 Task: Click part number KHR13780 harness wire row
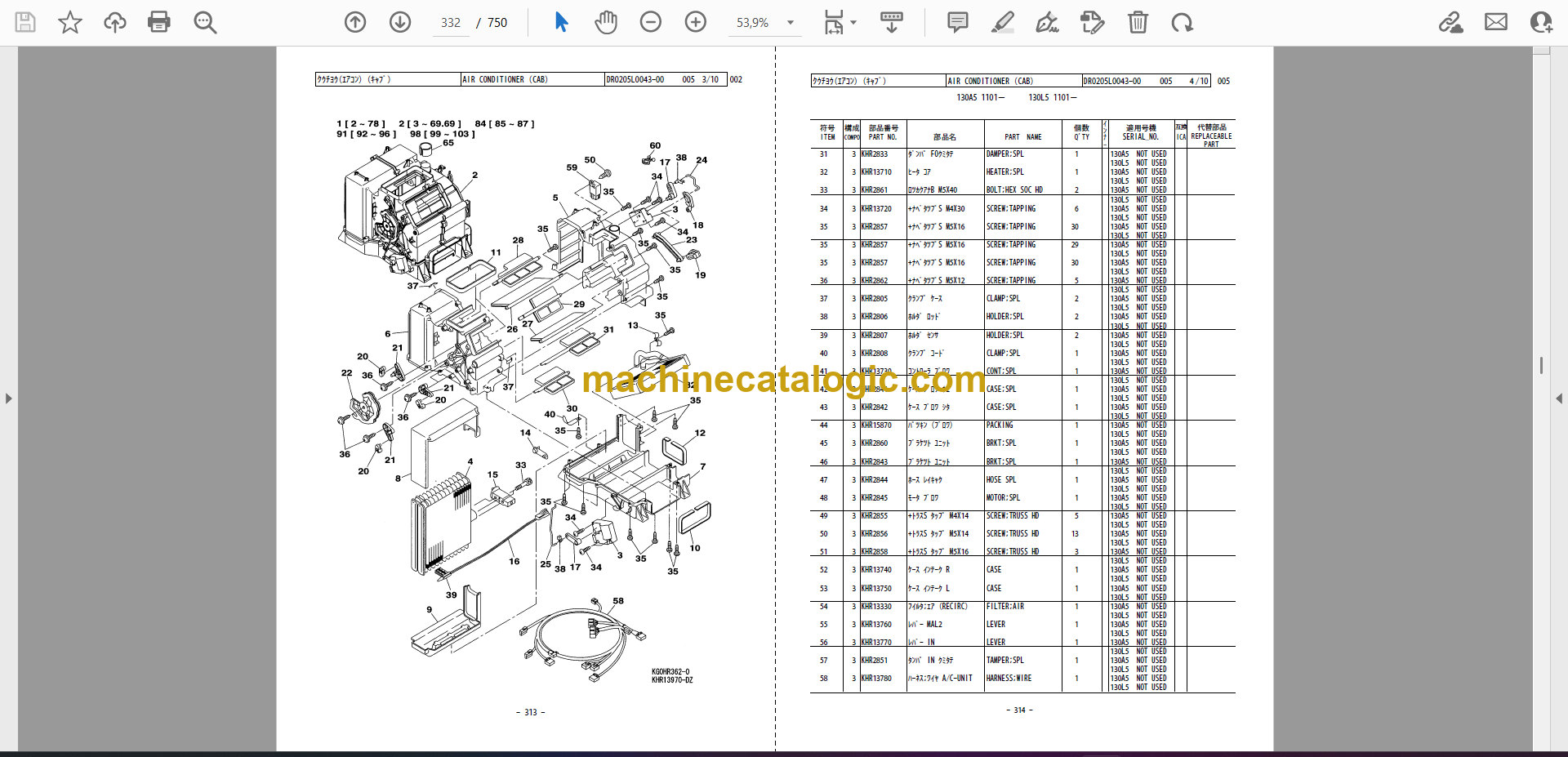pyautogui.click(x=876, y=679)
